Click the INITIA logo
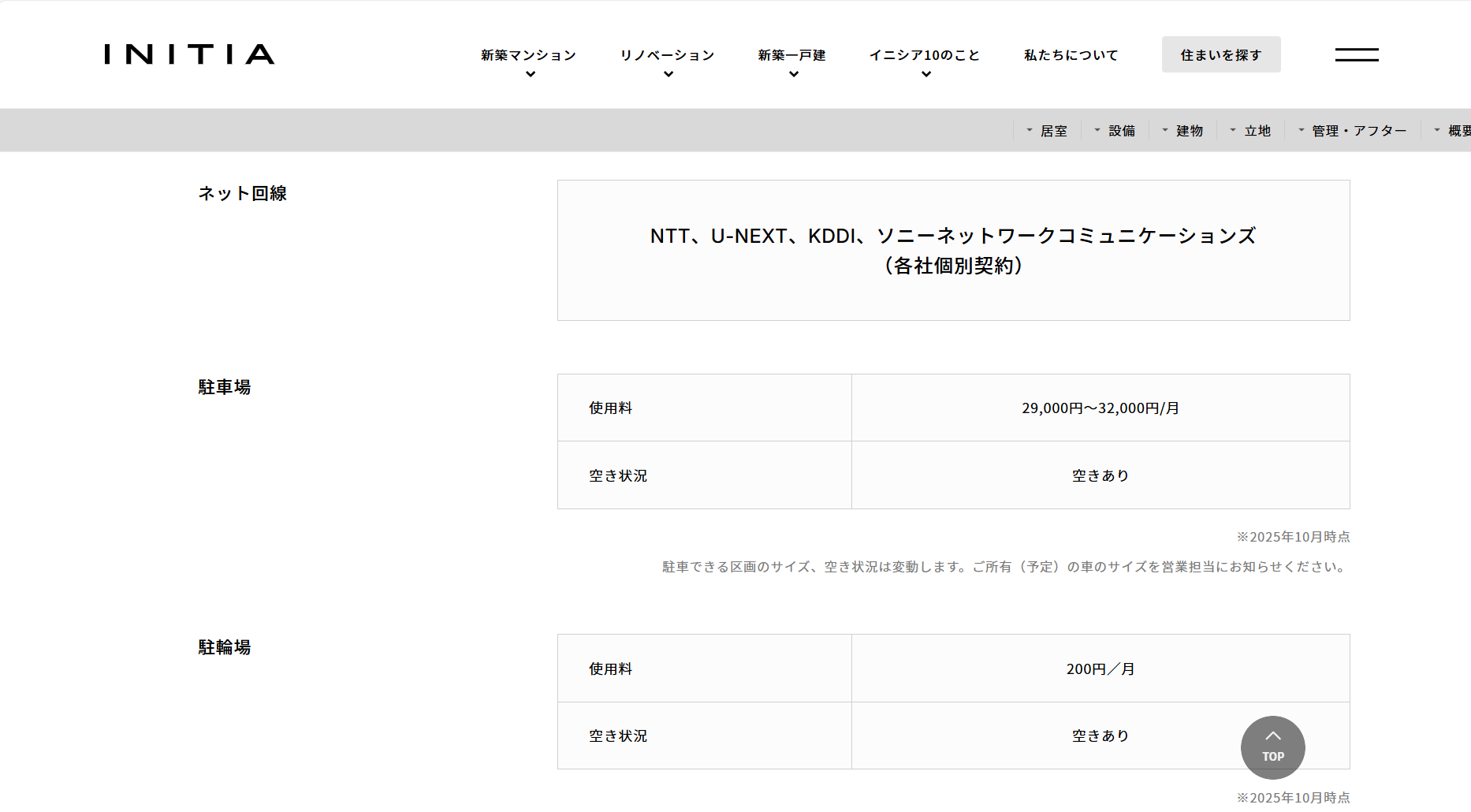The width and height of the screenshot is (1471, 812). 189,54
